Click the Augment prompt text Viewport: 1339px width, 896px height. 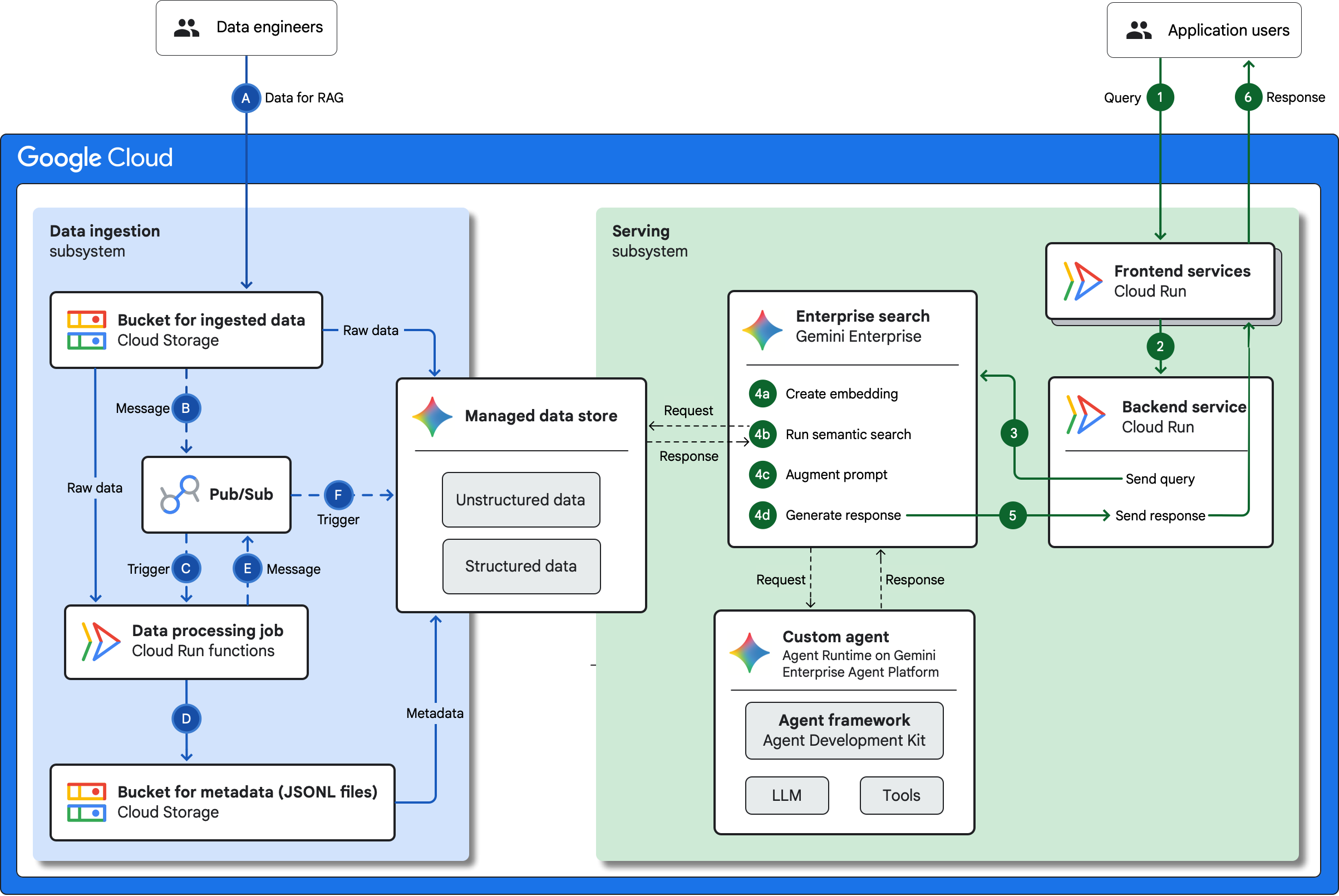(x=836, y=474)
